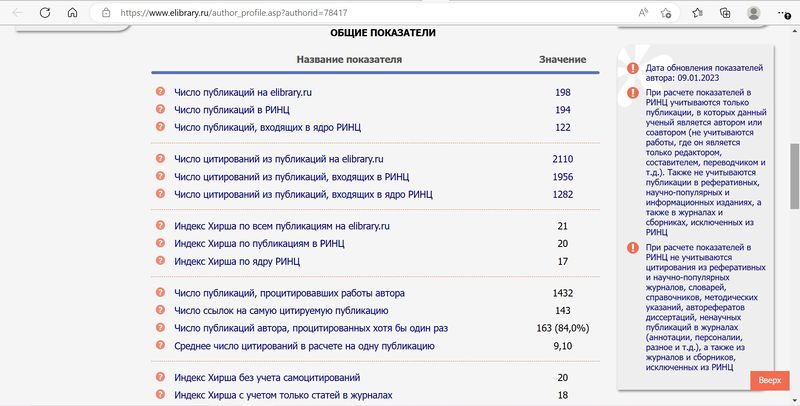
Task: Click average citations value 9,10
Action: point(563,346)
